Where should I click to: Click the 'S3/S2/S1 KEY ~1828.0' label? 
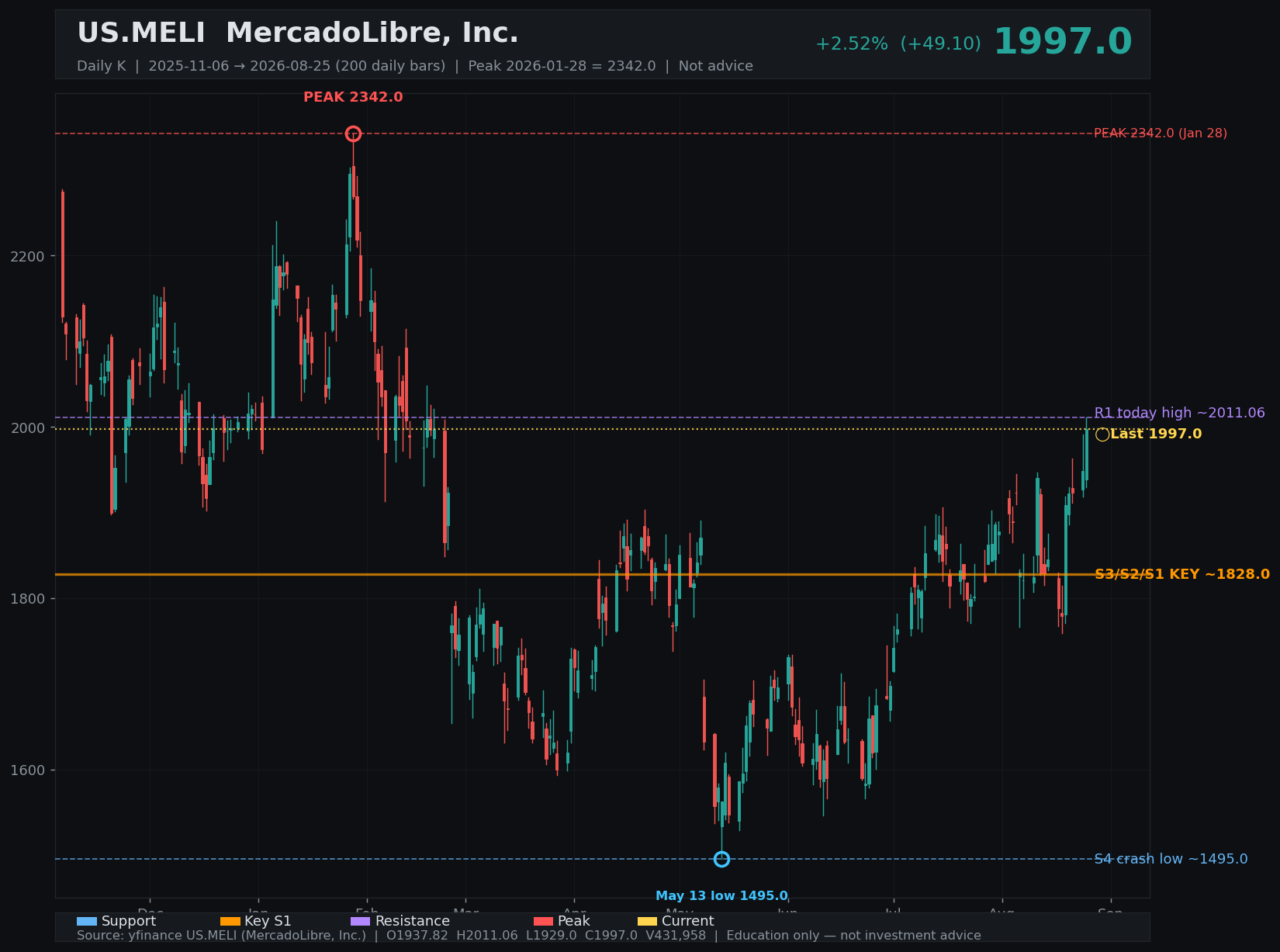1182,575
